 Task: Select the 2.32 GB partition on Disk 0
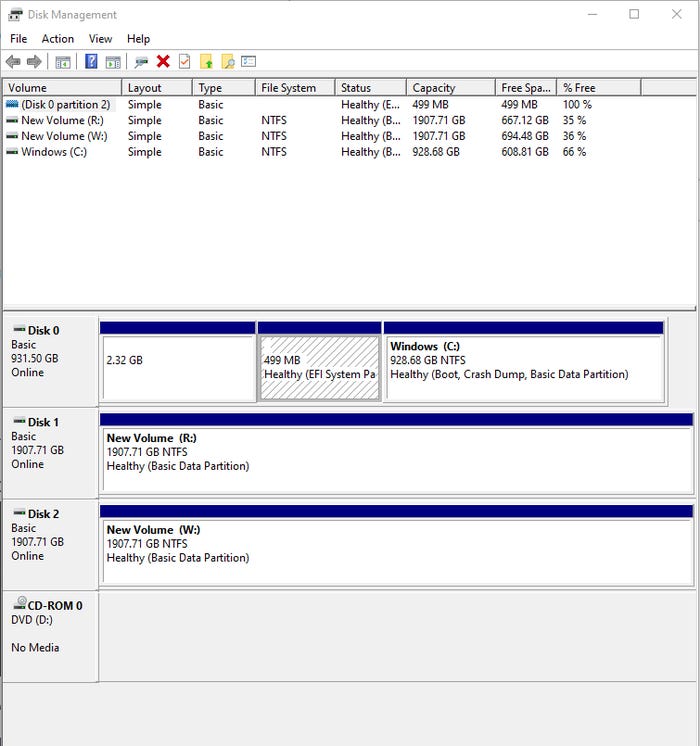tap(178, 362)
